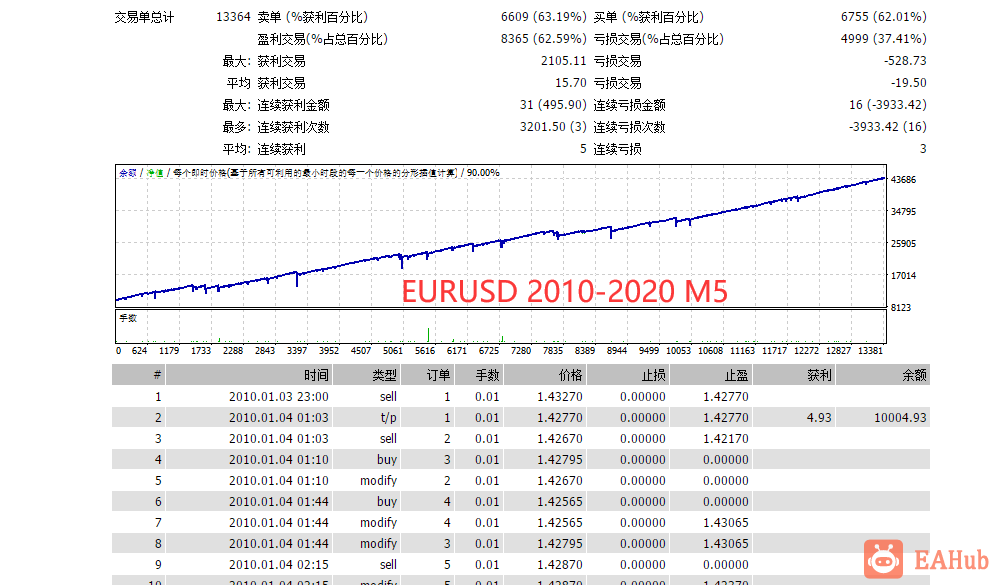Select the profit value 4.93
The width and height of the screenshot is (1003, 585).
click(x=819, y=417)
